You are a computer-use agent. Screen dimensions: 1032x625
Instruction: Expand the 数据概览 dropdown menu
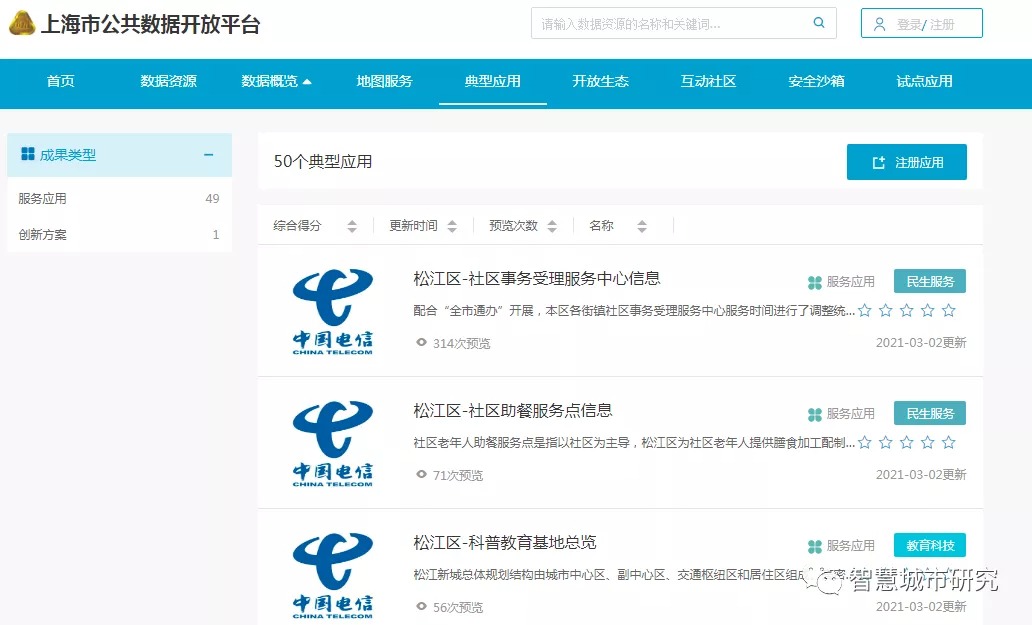tap(276, 82)
